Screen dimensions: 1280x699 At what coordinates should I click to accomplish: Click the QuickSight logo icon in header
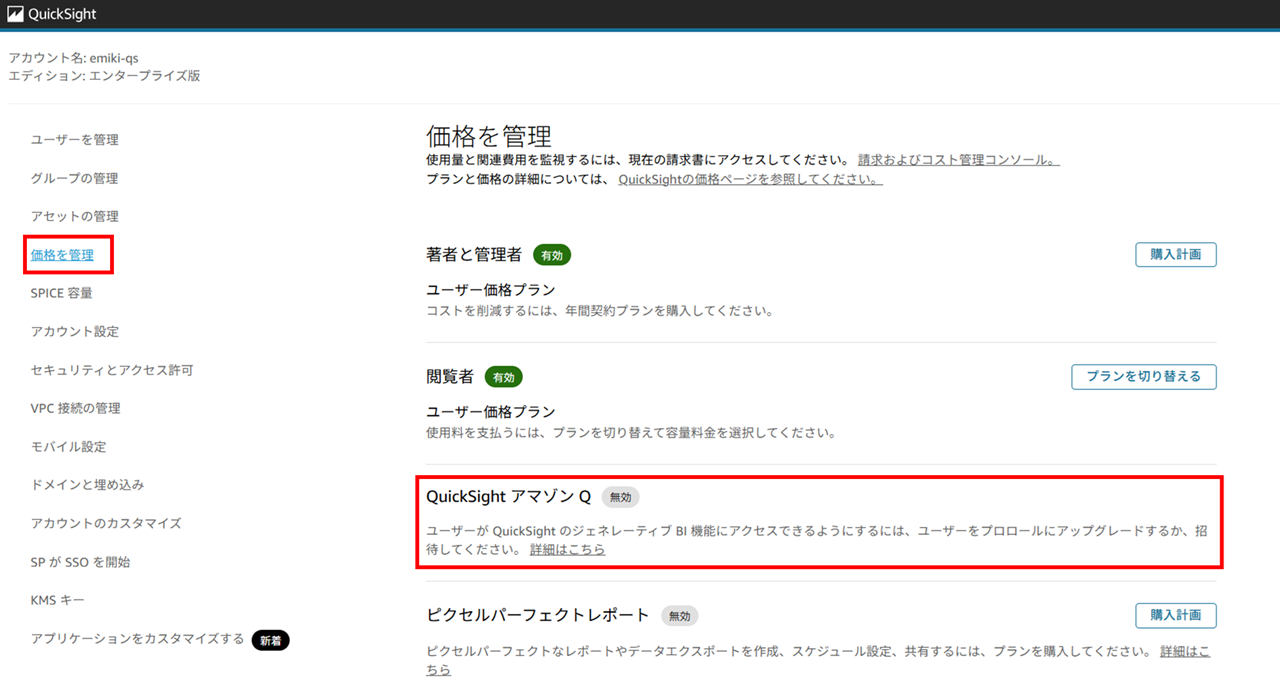(16, 14)
